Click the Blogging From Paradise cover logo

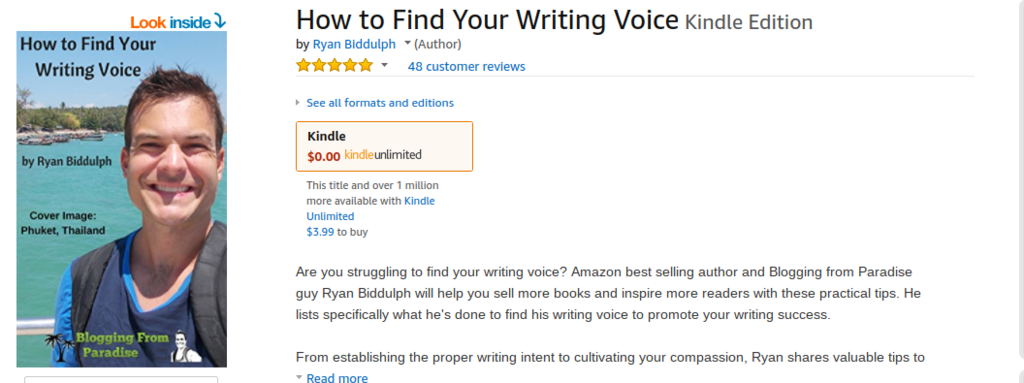pos(121,345)
